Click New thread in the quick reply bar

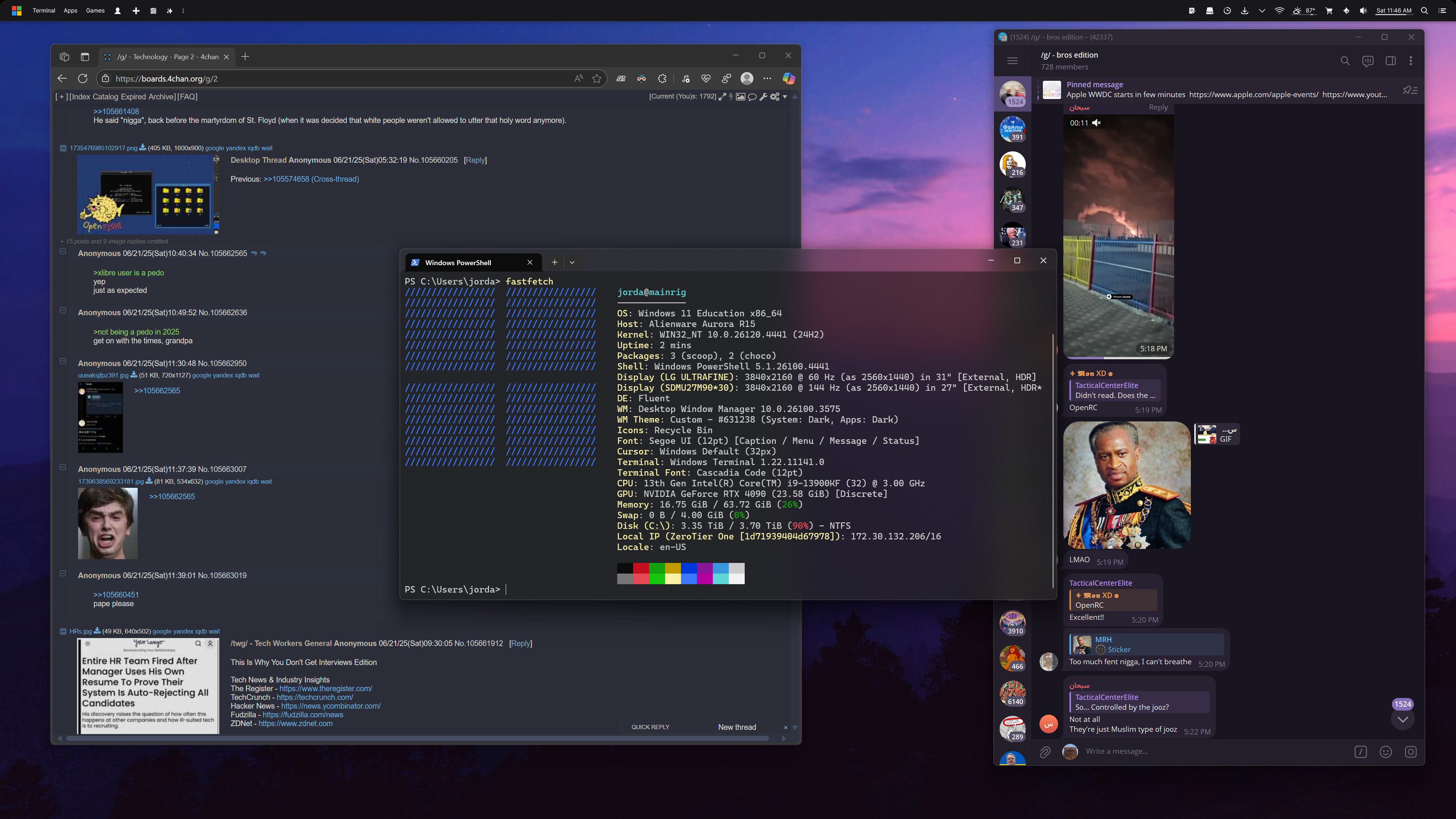pyautogui.click(x=736, y=727)
